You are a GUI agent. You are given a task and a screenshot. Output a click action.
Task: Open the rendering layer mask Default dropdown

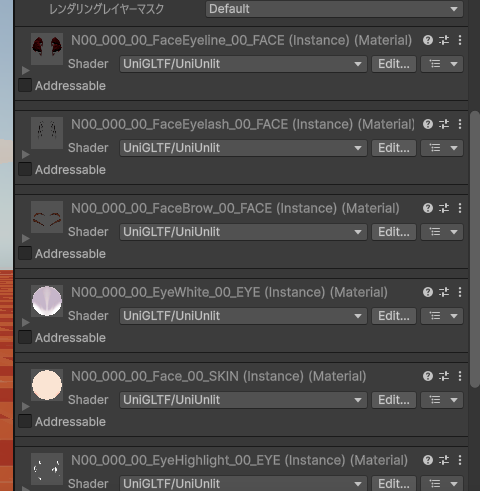click(x=334, y=9)
